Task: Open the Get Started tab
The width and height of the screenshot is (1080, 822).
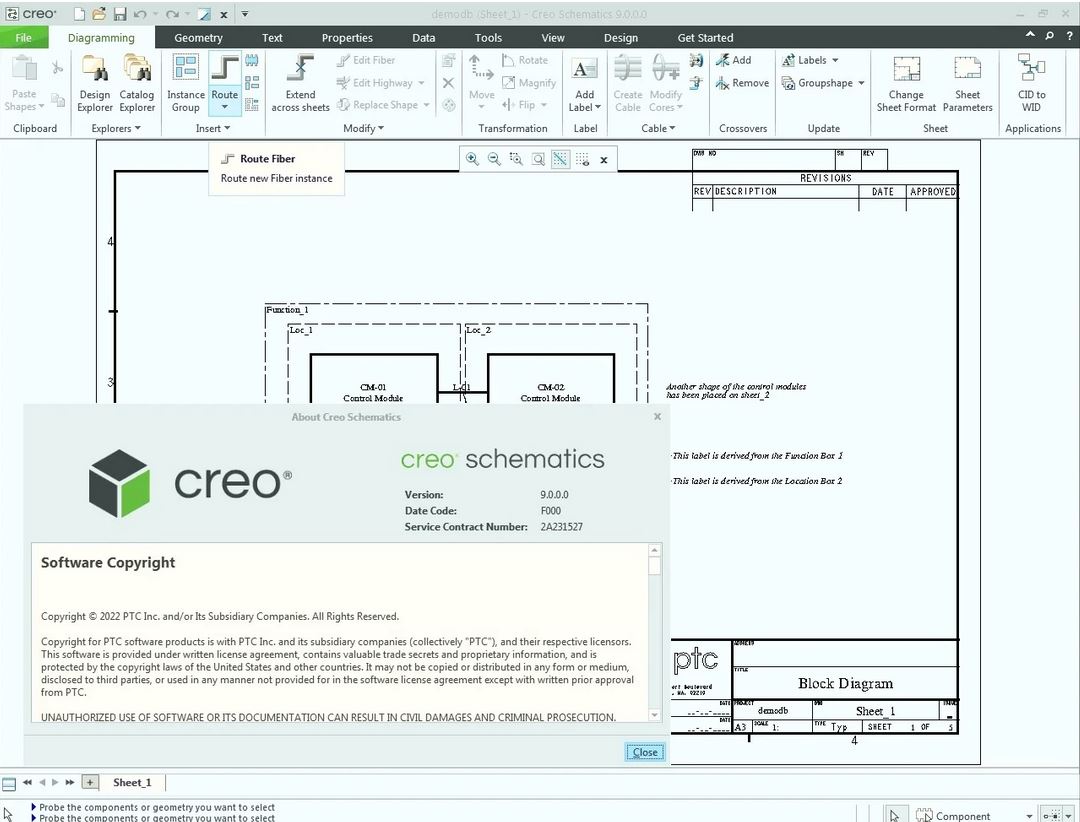Action: pyautogui.click(x=705, y=38)
